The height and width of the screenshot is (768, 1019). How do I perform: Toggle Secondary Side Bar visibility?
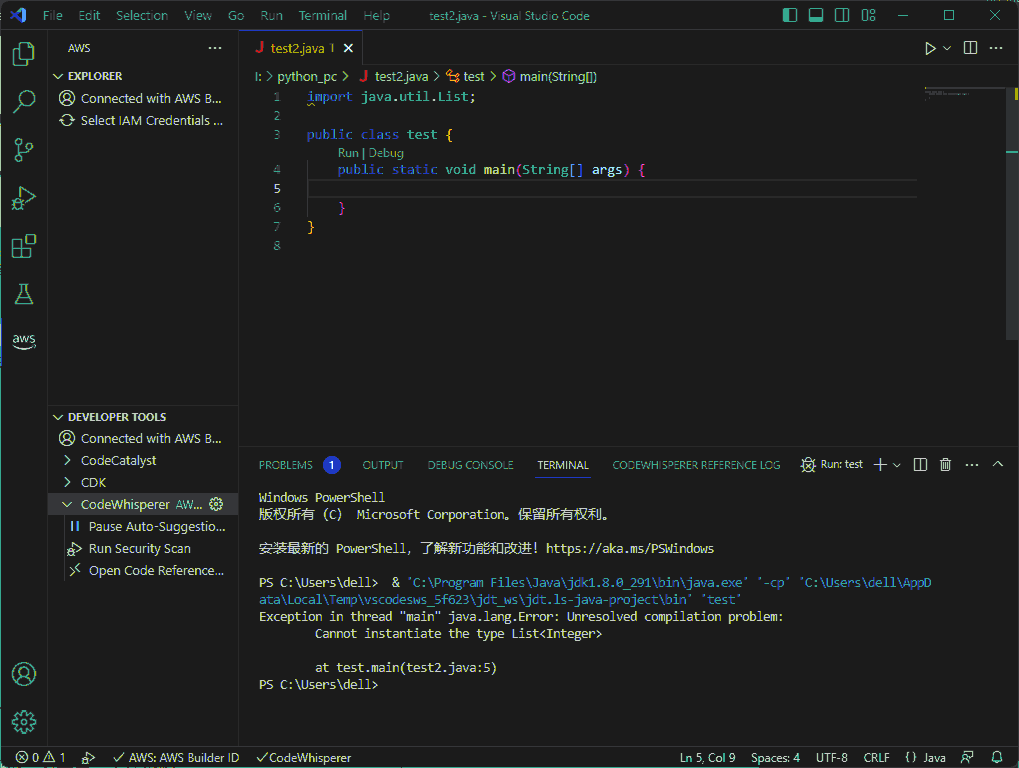tap(842, 15)
